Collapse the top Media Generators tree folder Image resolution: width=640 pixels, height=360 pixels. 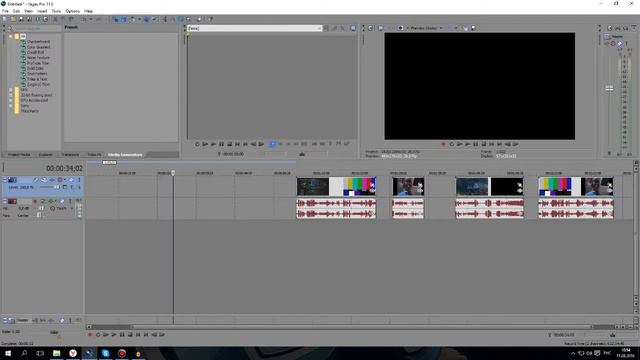point(11,36)
